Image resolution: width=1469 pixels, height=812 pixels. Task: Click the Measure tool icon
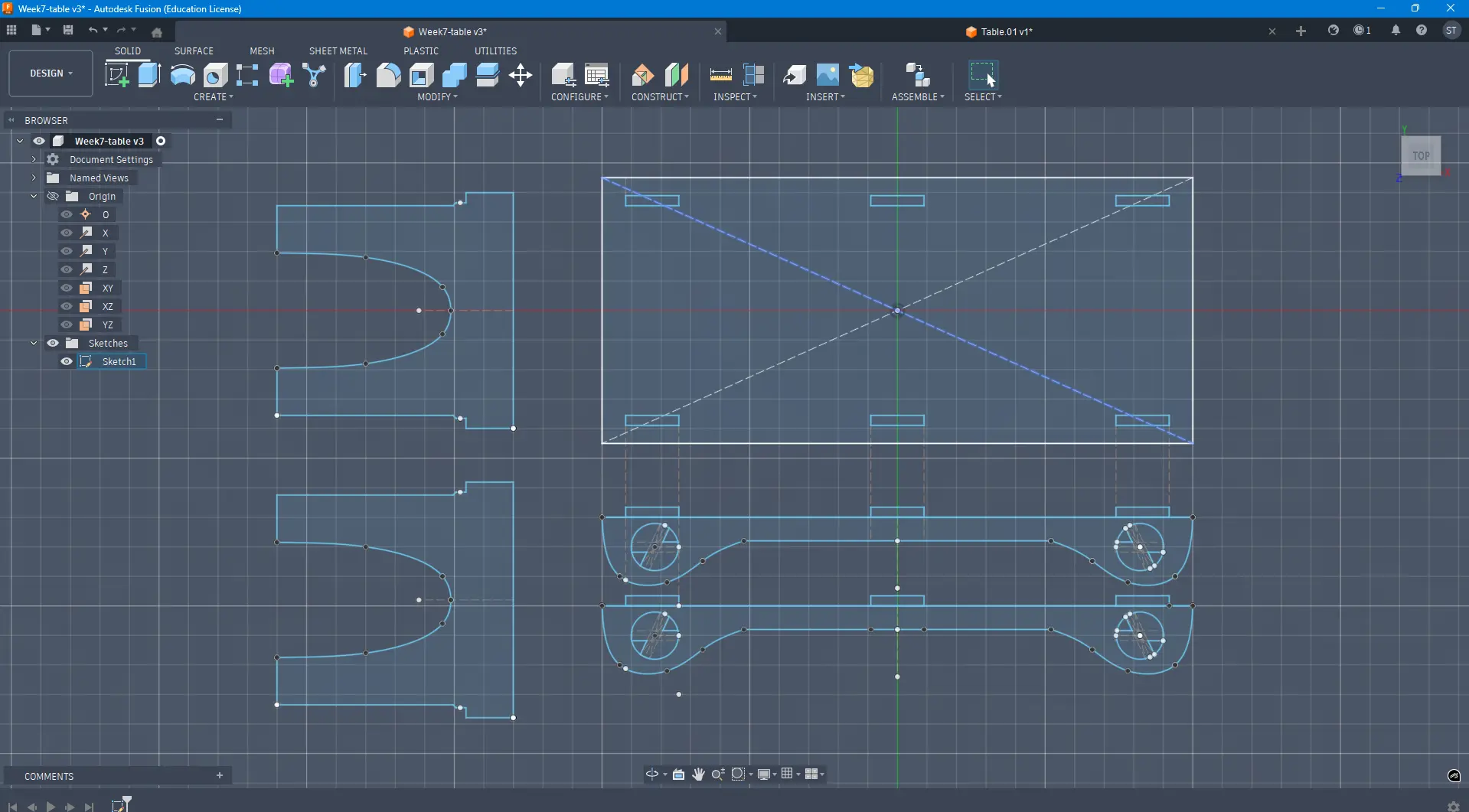tap(720, 75)
